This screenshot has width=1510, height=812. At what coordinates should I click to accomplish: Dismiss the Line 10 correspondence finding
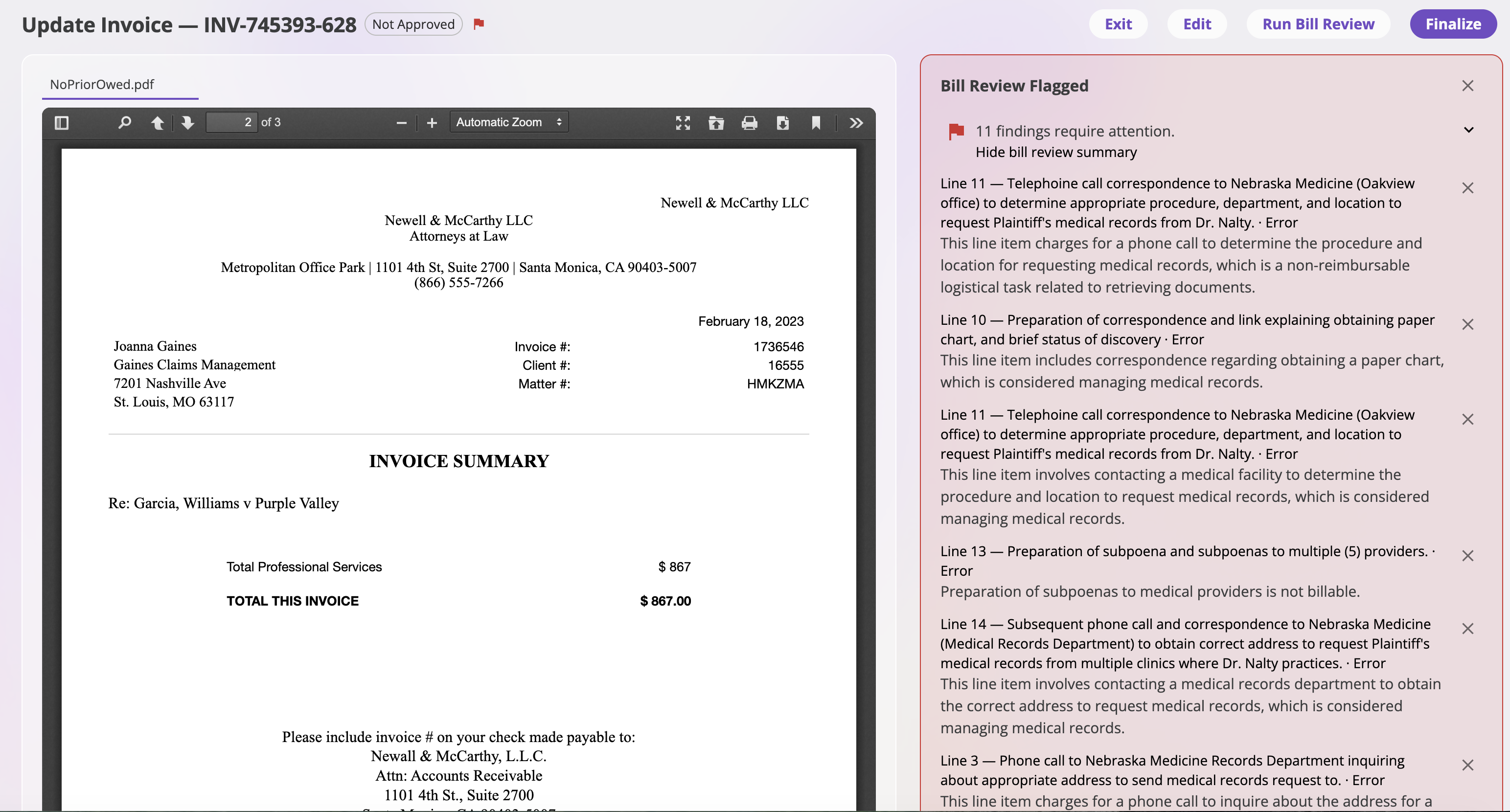tap(1467, 324)
